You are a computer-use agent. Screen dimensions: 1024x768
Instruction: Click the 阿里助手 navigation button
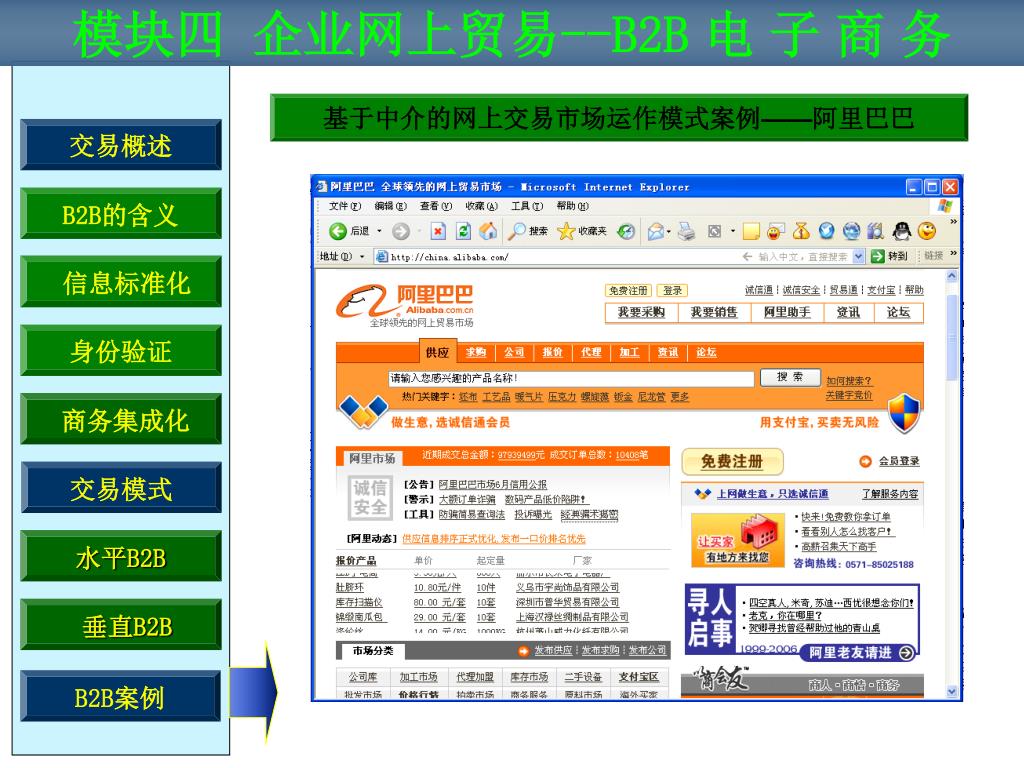(788, 312)
